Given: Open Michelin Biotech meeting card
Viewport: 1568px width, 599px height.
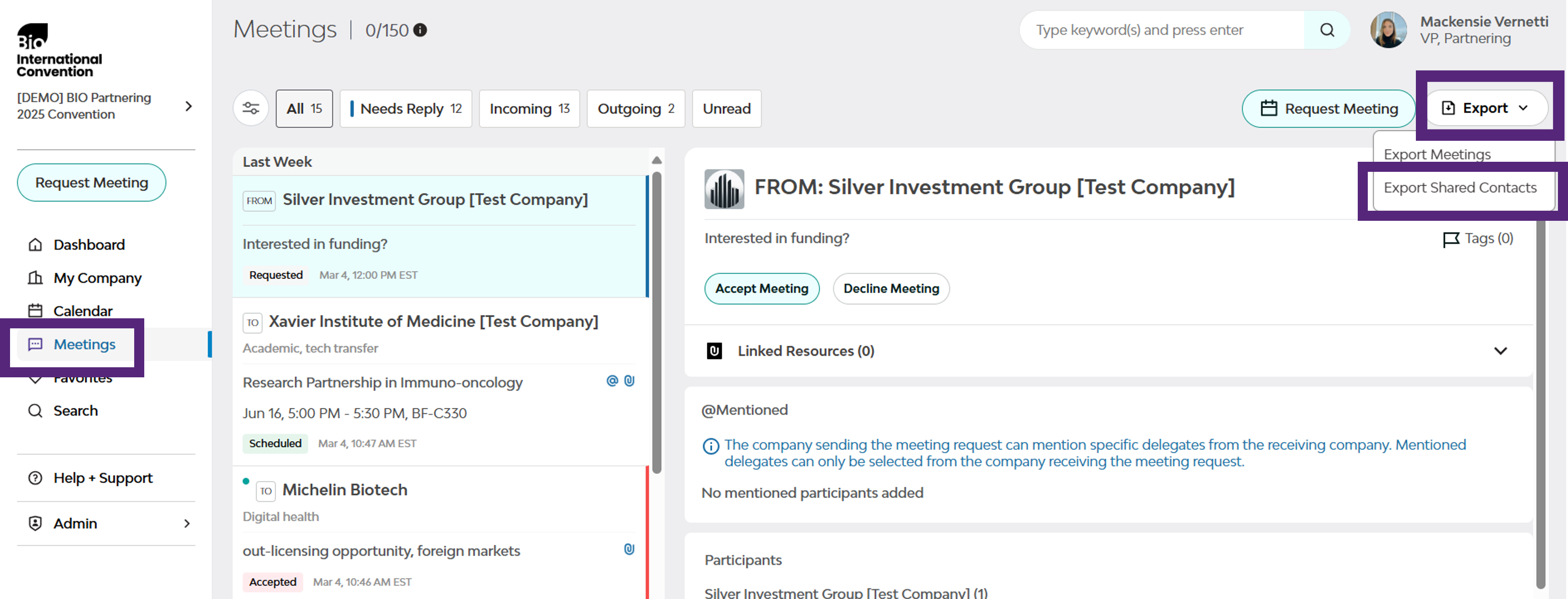Looking at the screenshot, I should tap(439, 533).
